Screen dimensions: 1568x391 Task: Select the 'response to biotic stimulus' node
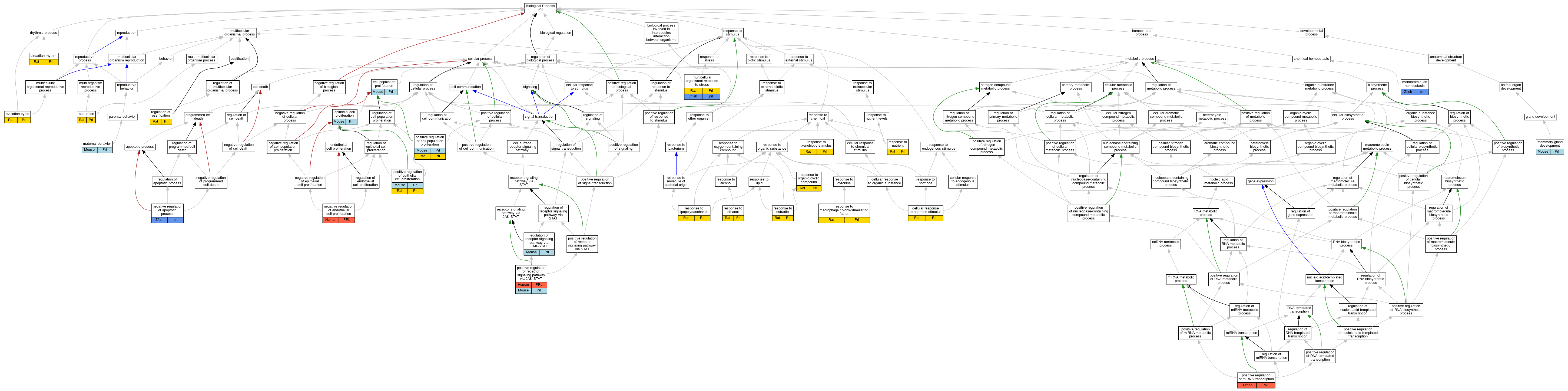[758, 59]
